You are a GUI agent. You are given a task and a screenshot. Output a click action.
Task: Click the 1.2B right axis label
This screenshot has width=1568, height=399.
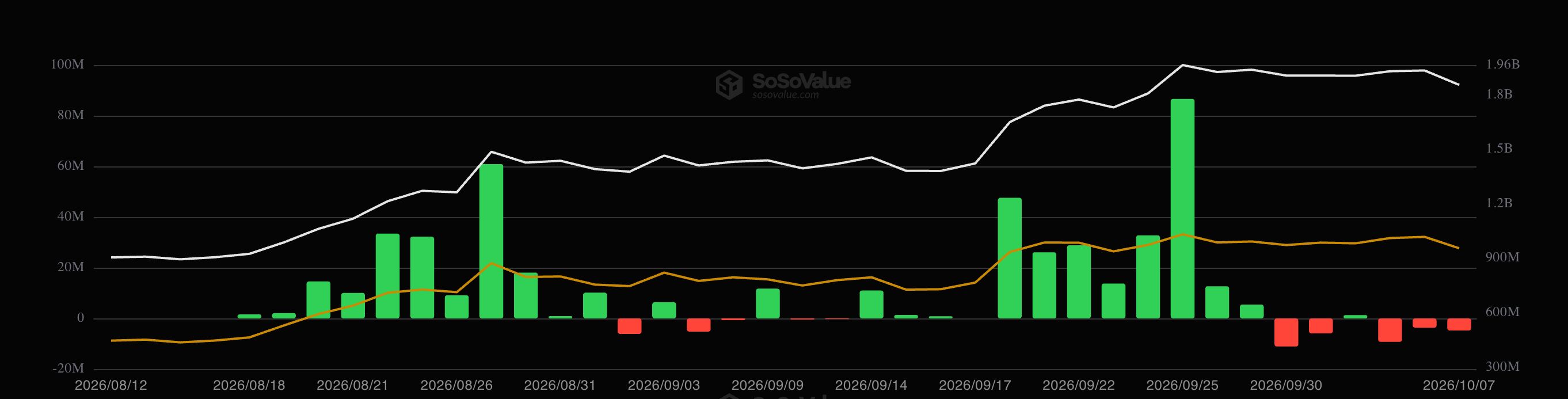pos(1498,203)
